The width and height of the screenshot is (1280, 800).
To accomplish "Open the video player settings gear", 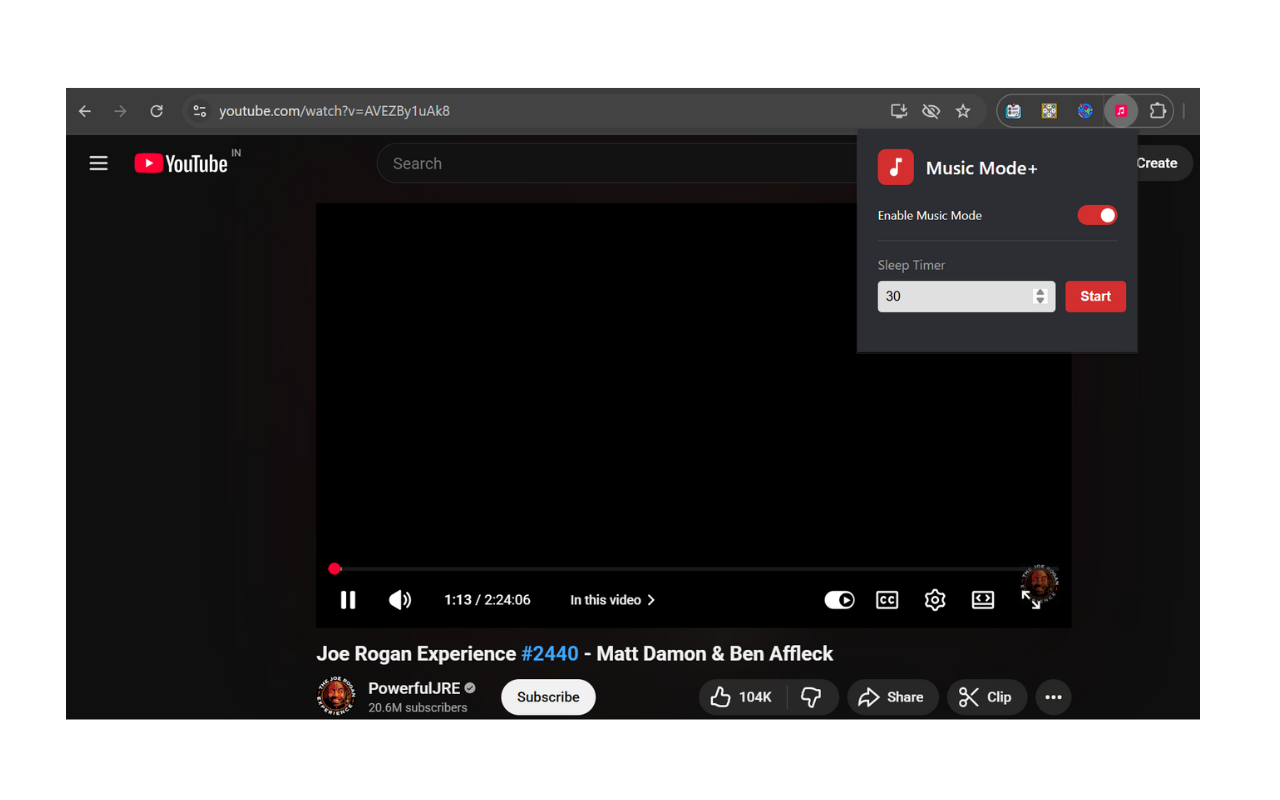I will (935, 600).
